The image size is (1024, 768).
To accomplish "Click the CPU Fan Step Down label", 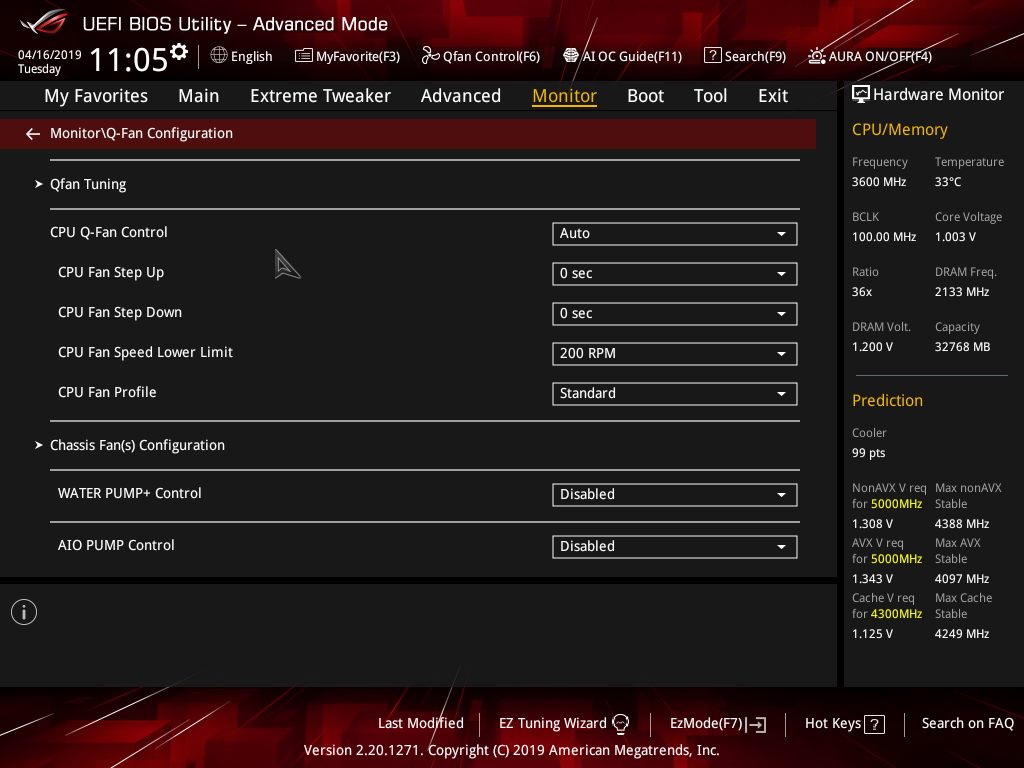I will click(x=120, y=312).
